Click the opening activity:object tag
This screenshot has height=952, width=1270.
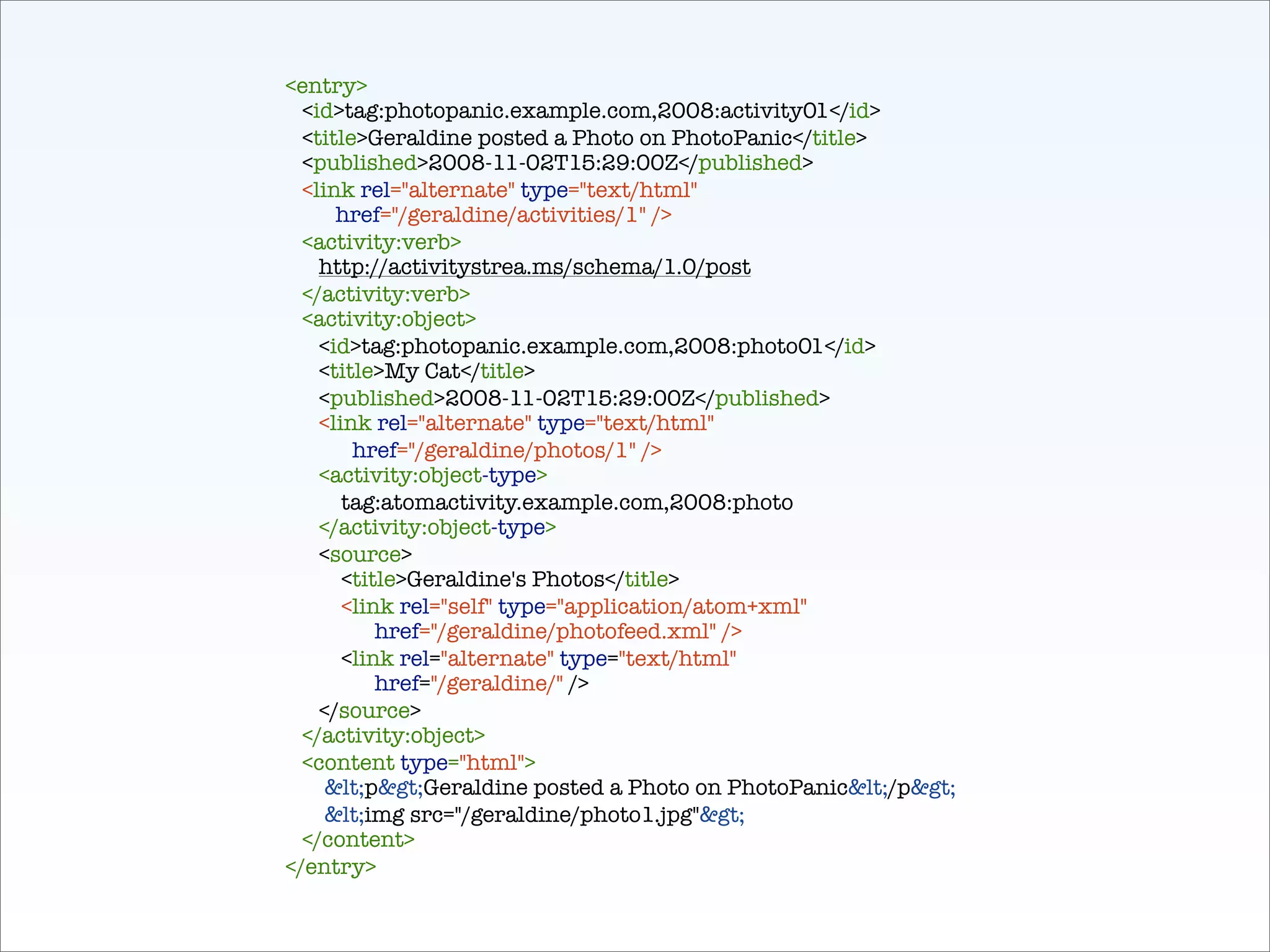389,319
